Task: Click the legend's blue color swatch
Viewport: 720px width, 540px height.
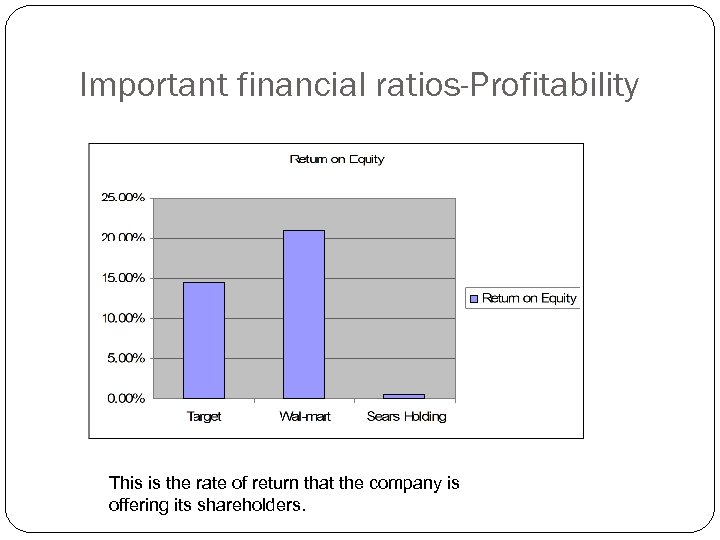Action: (x=475, y=298)
